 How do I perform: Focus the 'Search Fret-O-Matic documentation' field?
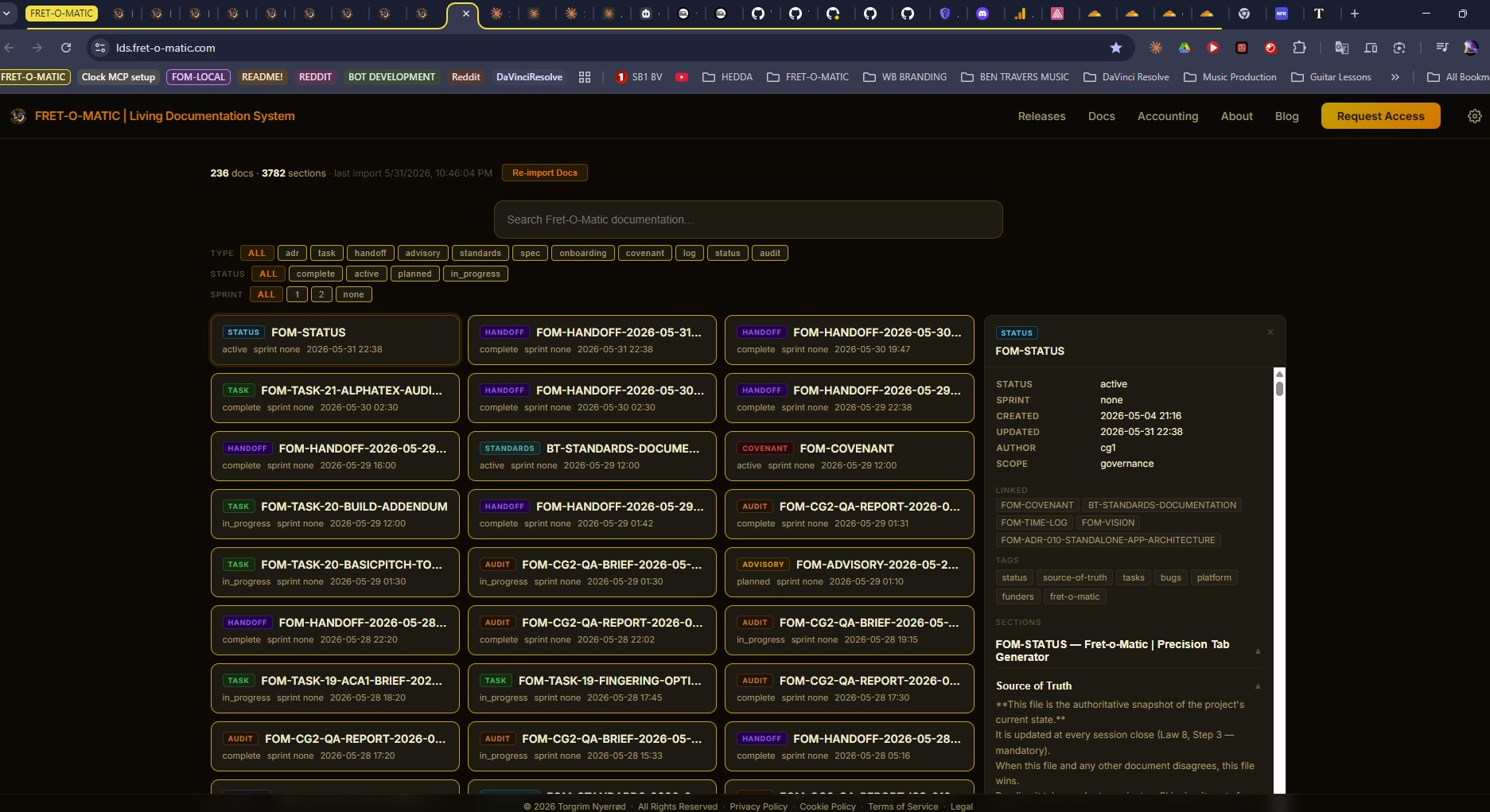748,220
